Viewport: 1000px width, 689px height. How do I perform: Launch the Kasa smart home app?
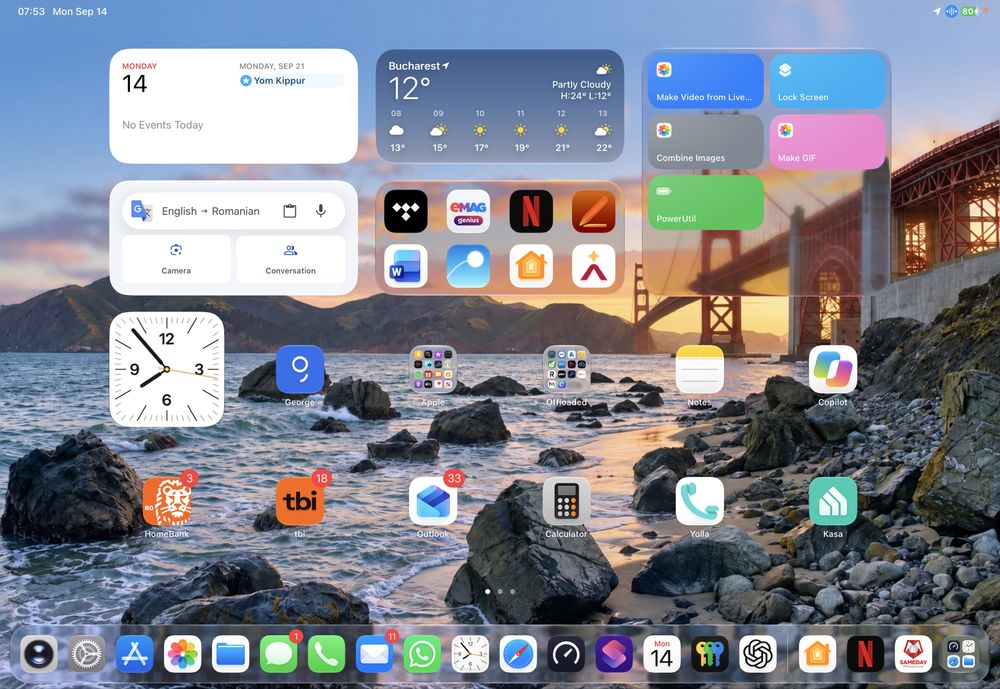(x=832, y=501)
